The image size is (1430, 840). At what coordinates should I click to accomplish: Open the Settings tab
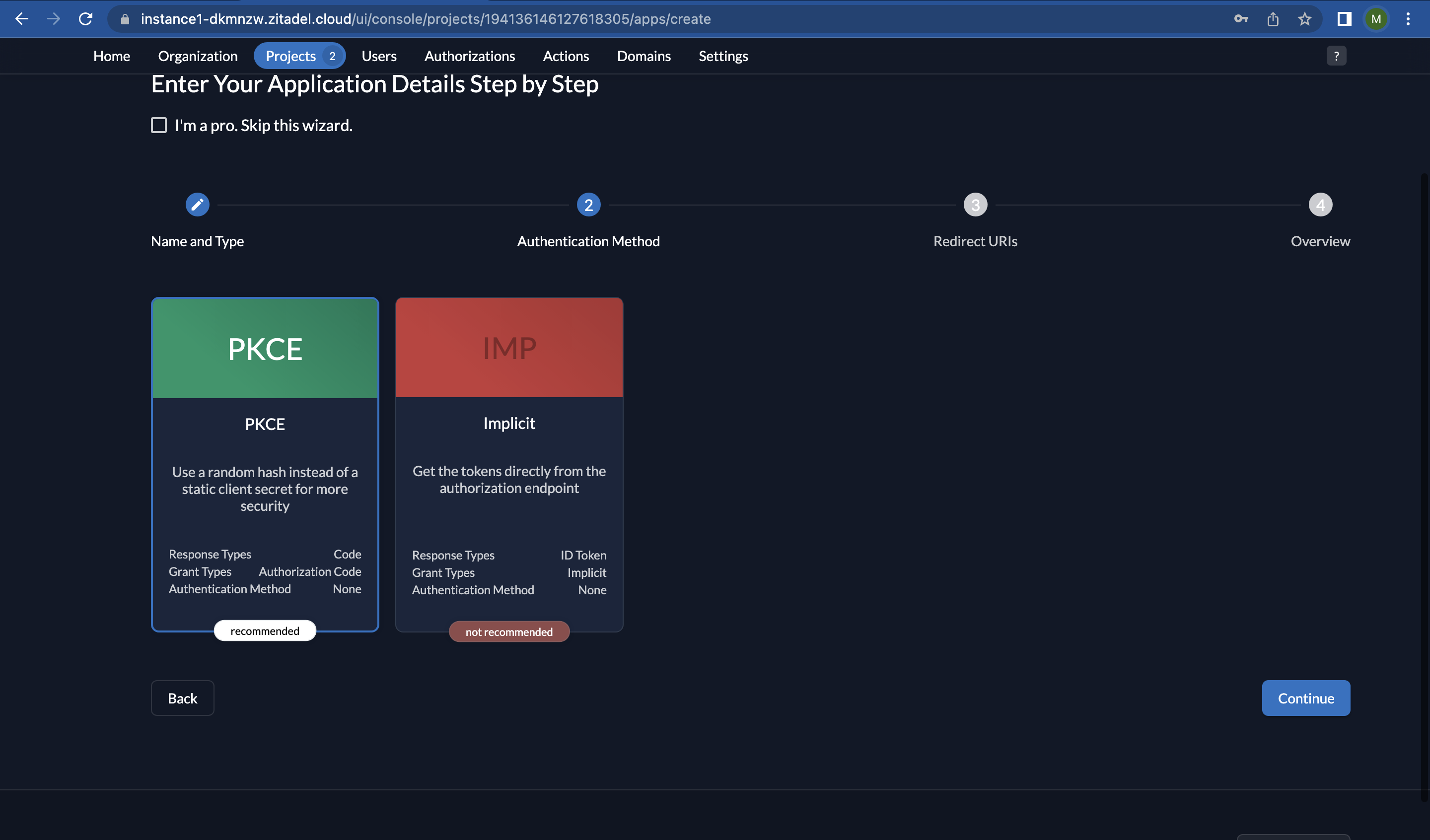pos(723,56)
